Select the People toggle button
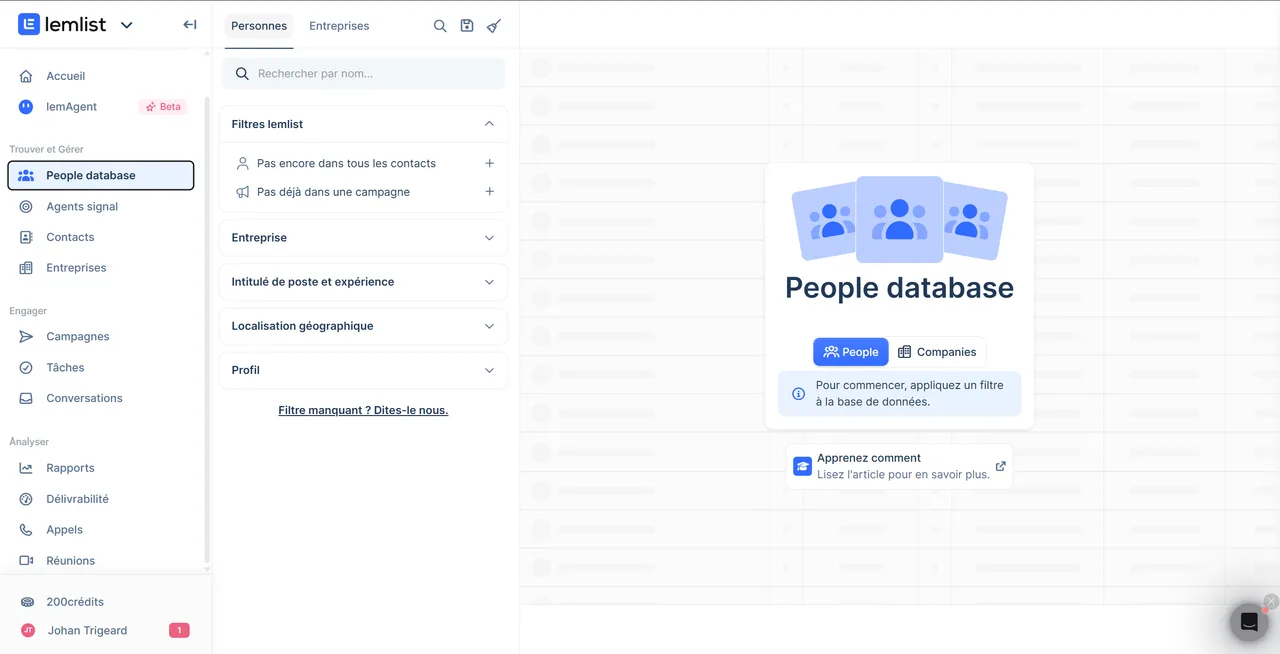 click(851, 352)
